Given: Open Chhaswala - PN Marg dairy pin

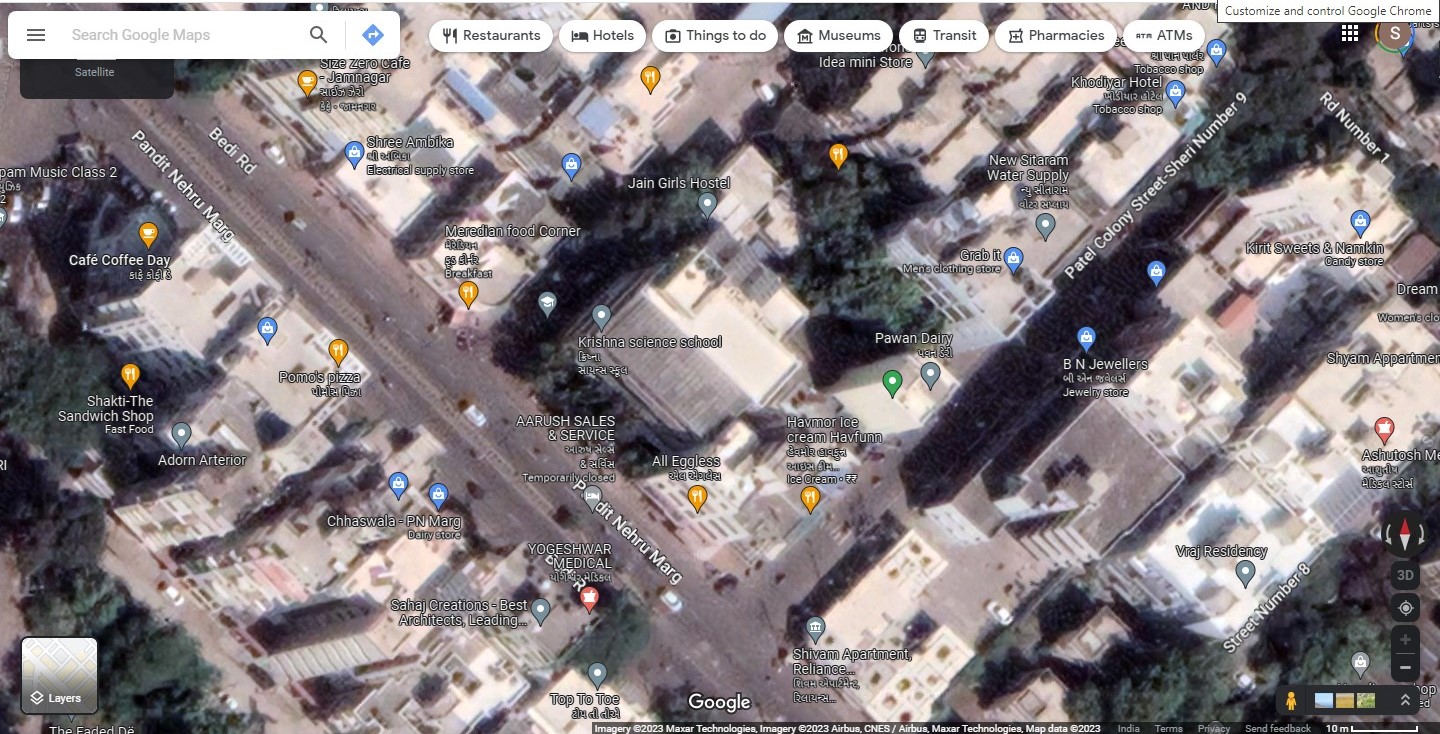Looking at the screenshot, I should coord(438,495).
